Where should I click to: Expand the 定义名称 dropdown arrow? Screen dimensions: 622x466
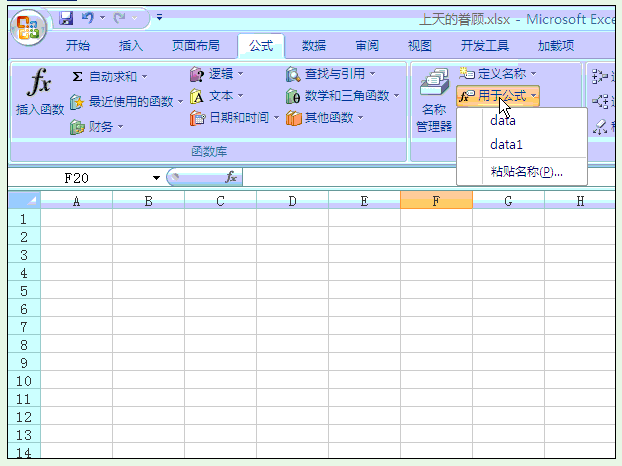click(534, 73)
